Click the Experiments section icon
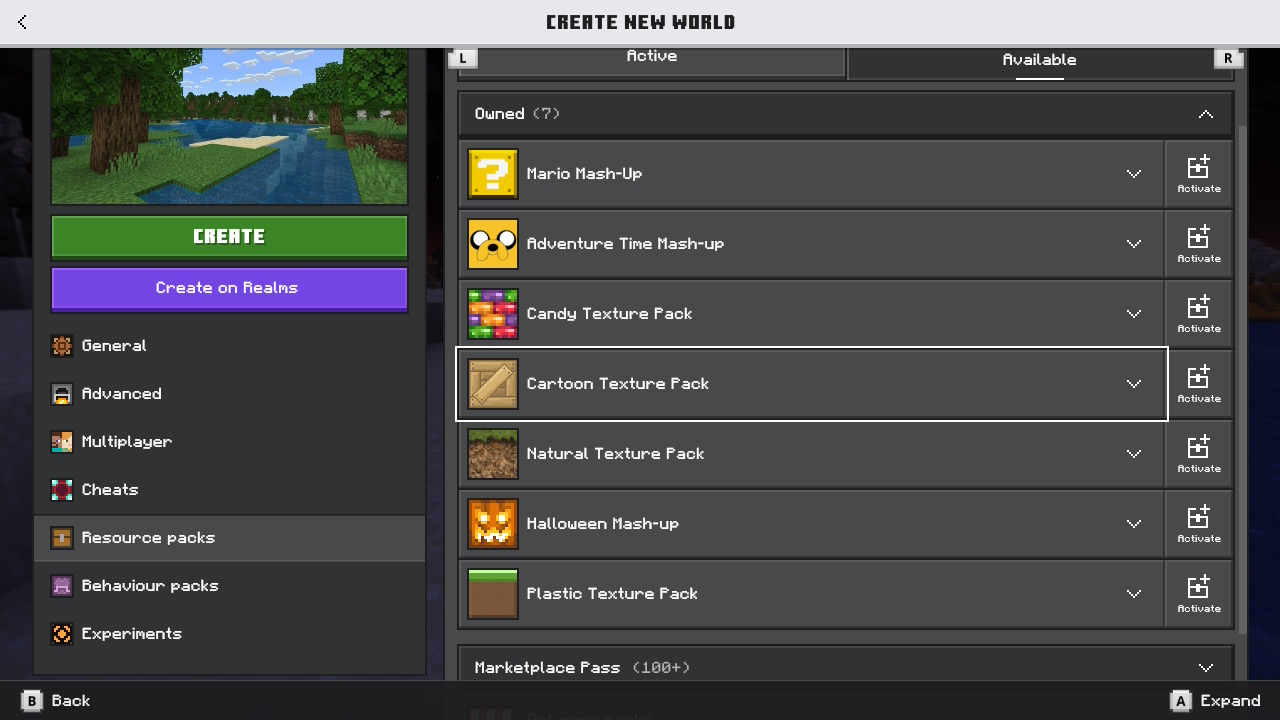Image resolution: width=1280 pixels, height=720 pixels. tap(62, 634)
